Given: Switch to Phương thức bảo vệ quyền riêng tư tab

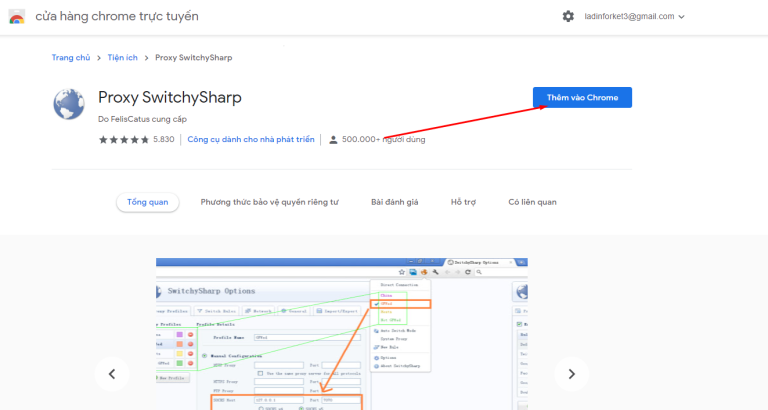Looking at the screenshot, I should (x=269, y=202).
